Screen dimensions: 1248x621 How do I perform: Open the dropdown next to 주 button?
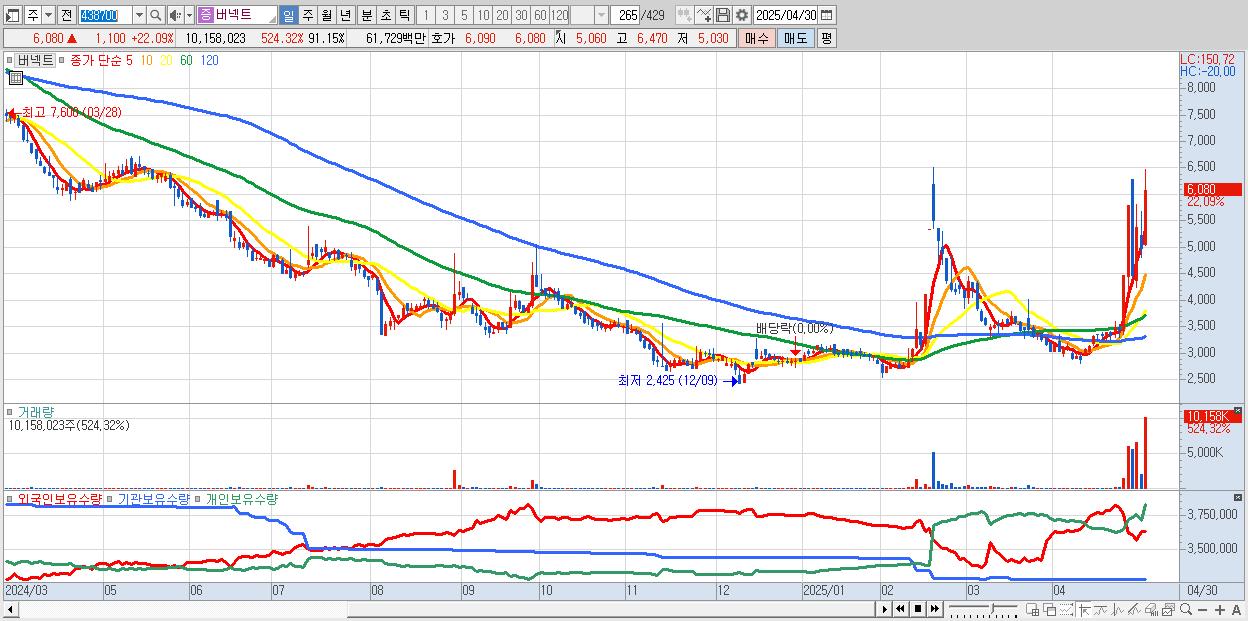(49, 15)
